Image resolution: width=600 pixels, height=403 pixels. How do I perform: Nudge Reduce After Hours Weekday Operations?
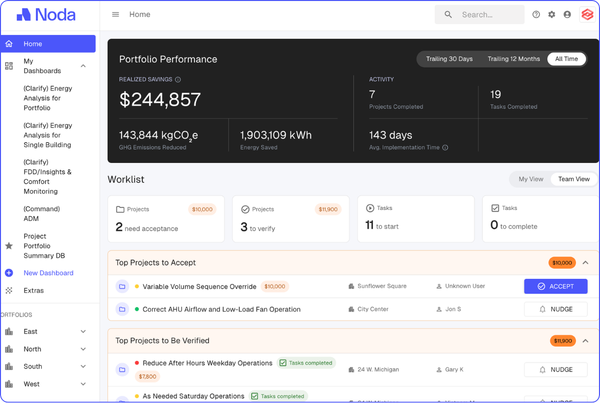(556, 370)
